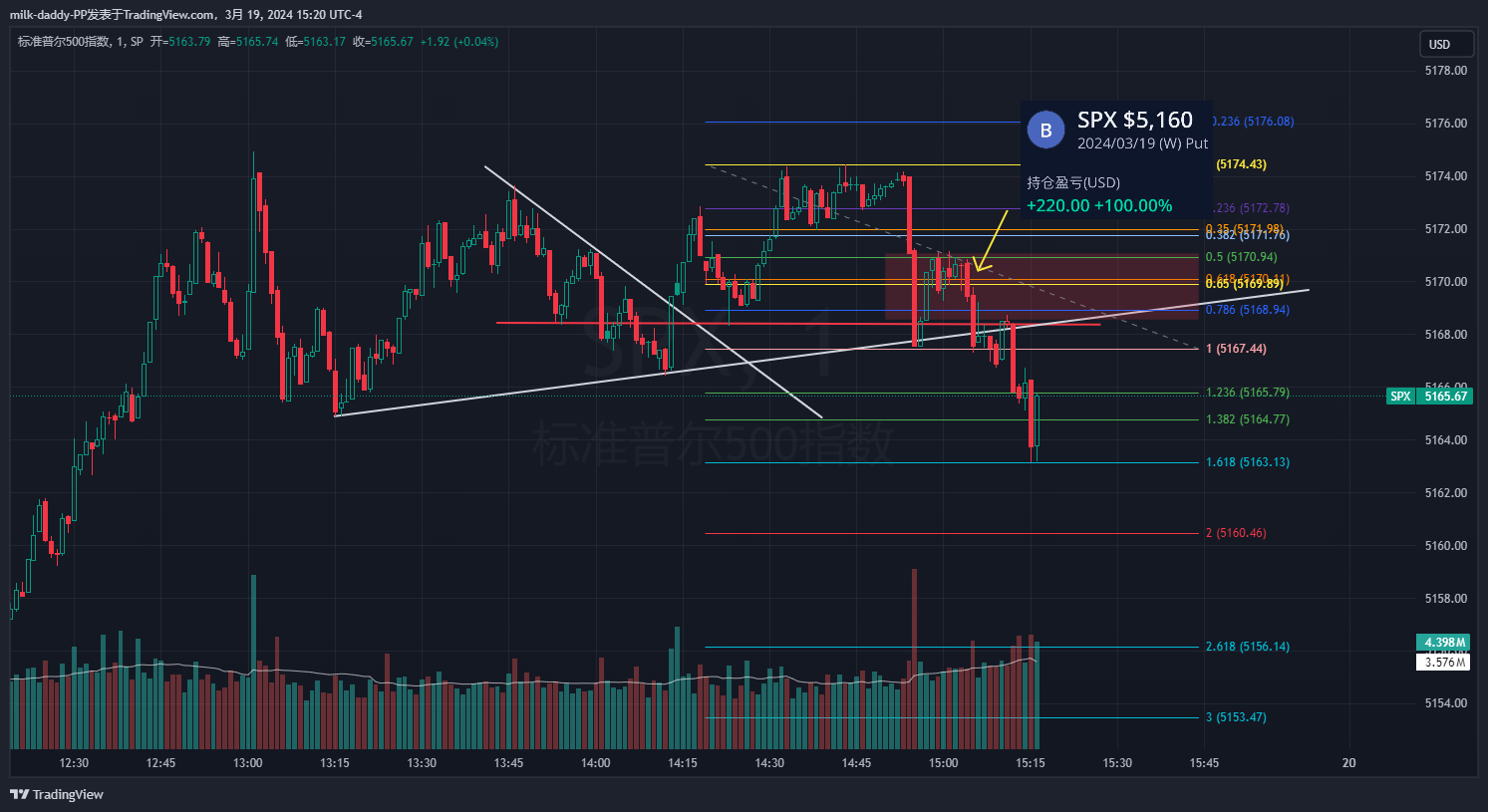
Task: Open the USD currency selector
Action: [1439, 44]
